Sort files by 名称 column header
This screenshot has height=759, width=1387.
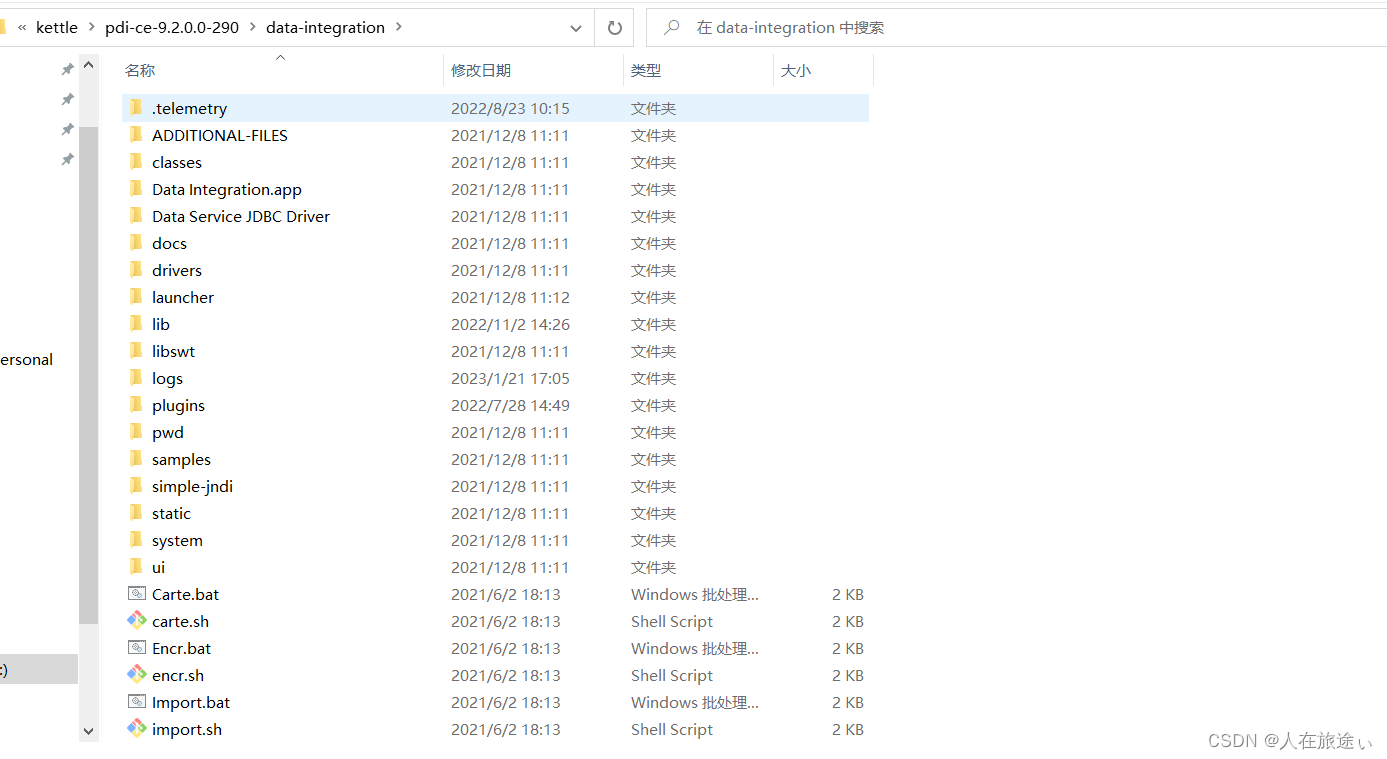point(140,70)
